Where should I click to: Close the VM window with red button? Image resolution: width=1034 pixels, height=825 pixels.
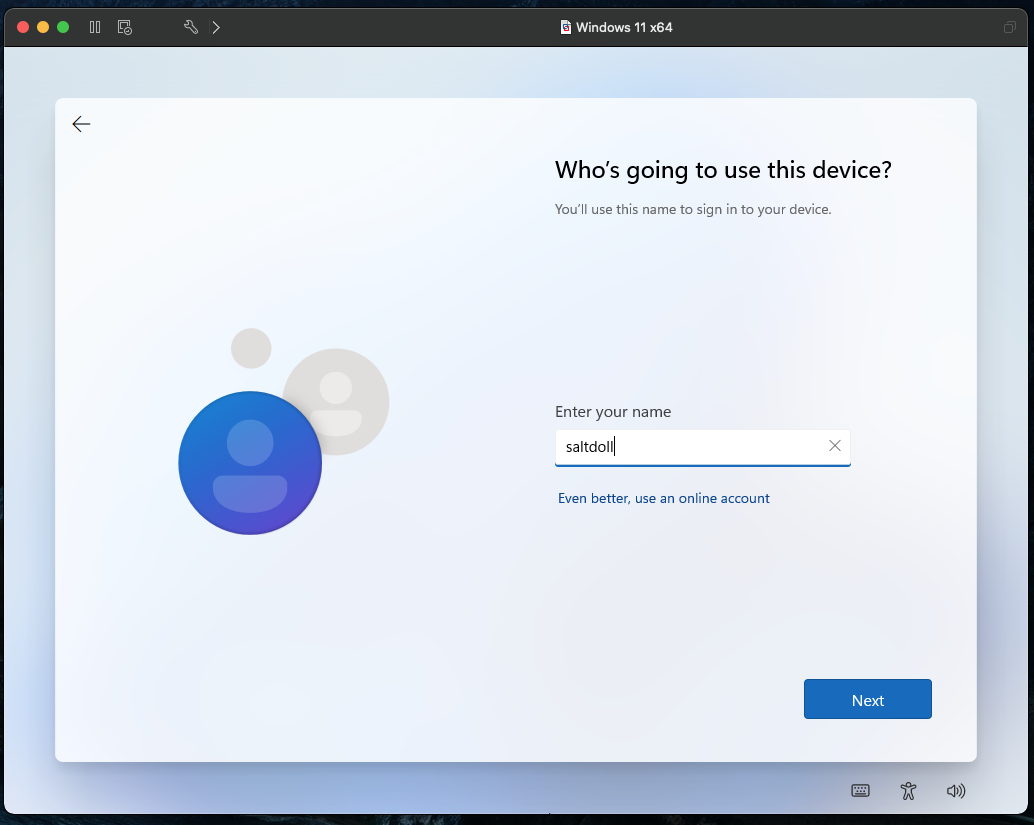click(x=23, y=27)
